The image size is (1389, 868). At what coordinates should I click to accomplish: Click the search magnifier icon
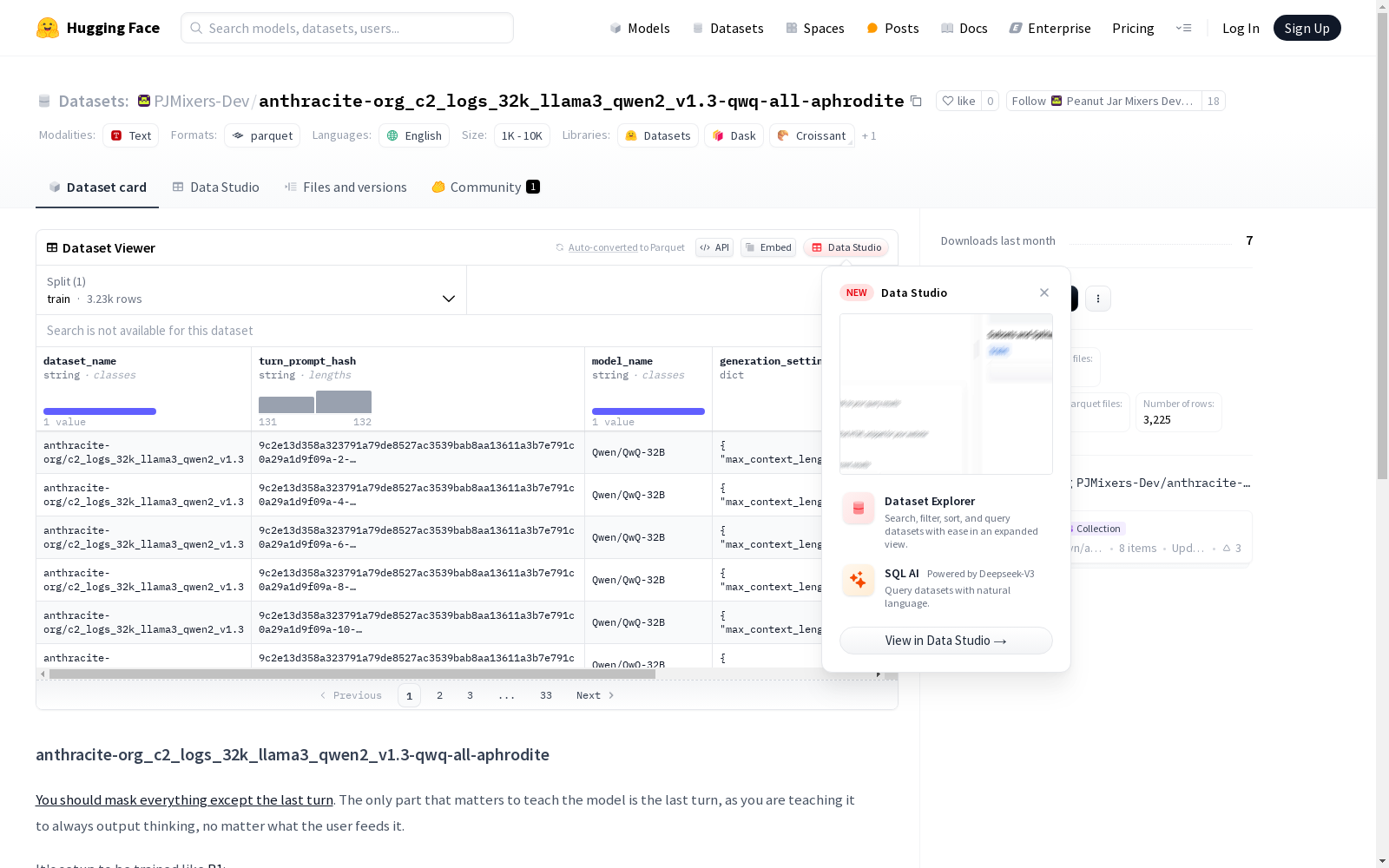[196, 28]
